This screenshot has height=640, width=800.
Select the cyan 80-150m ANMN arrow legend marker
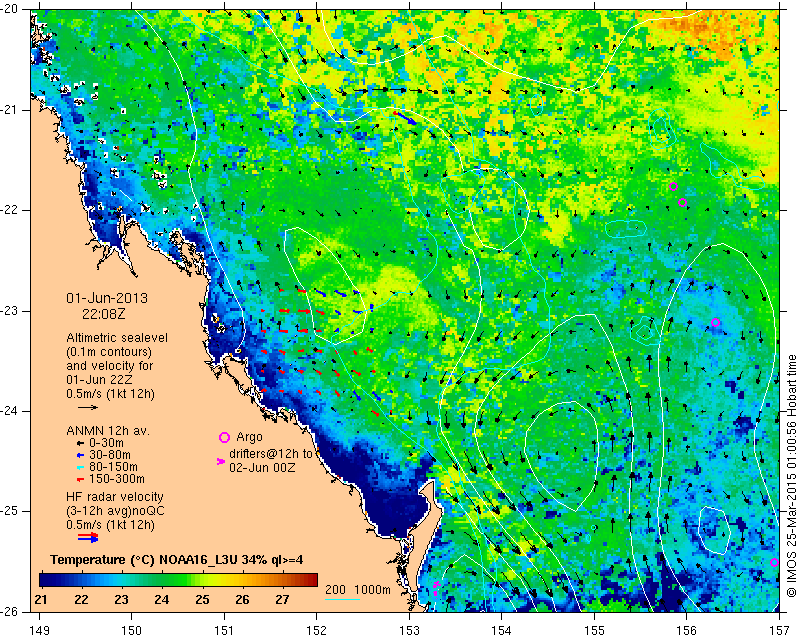click(x=80, y=467)
